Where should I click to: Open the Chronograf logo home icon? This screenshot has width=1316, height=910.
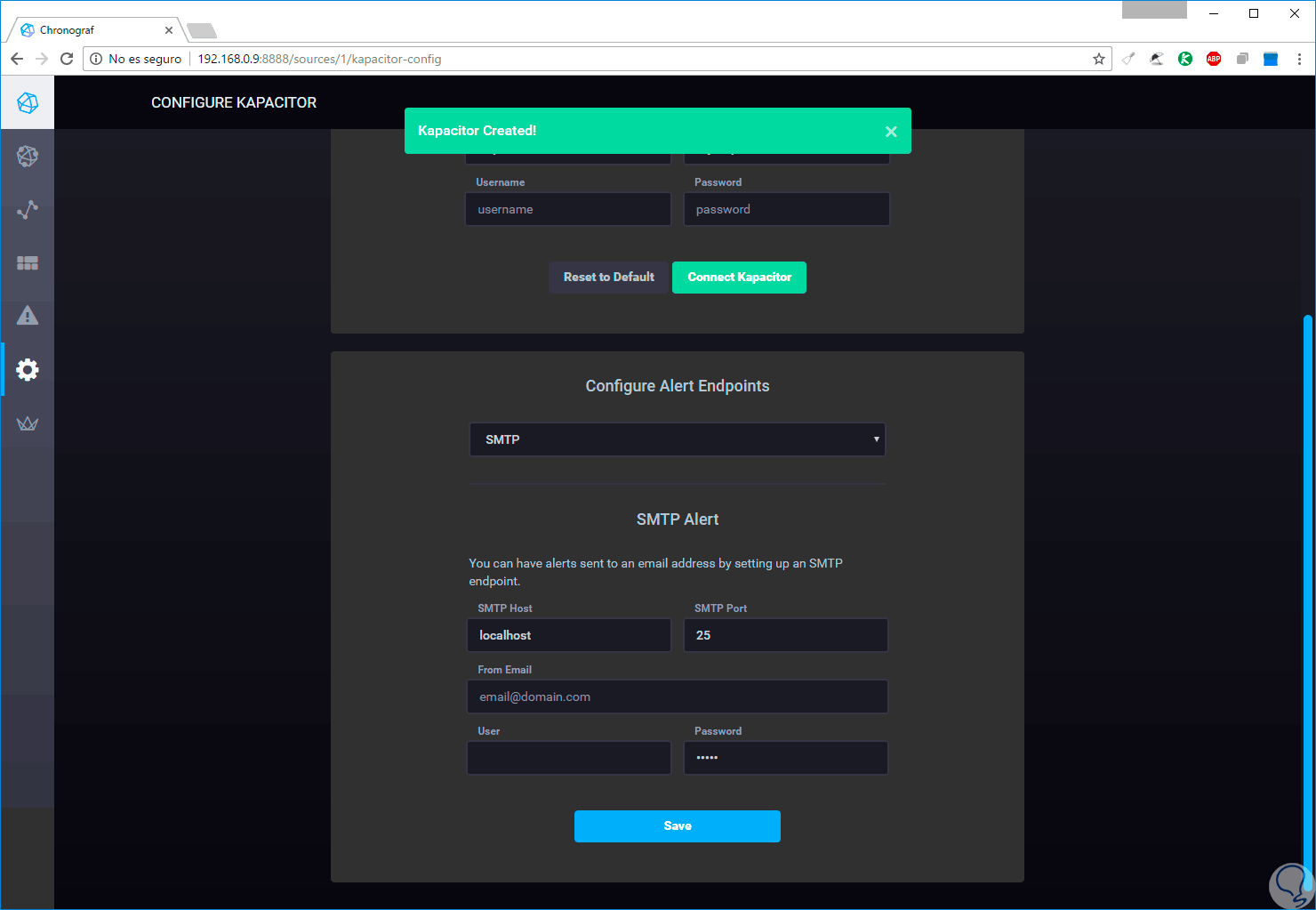(28, 102)
